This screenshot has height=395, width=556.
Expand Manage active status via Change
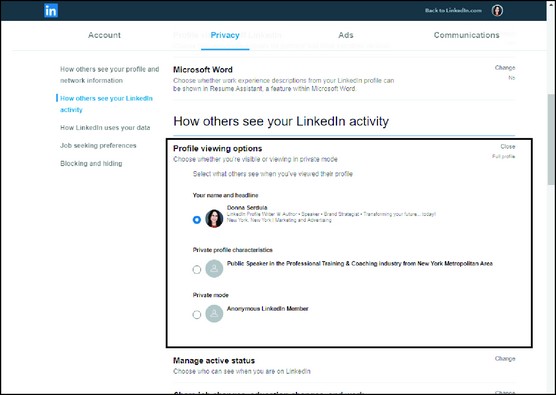tap(505, 359)
